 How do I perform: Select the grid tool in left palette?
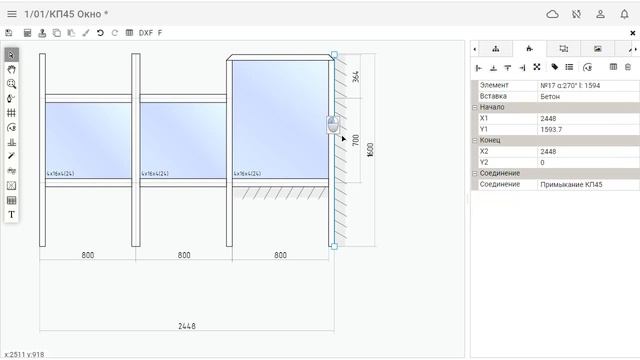[x=11, y=113]
